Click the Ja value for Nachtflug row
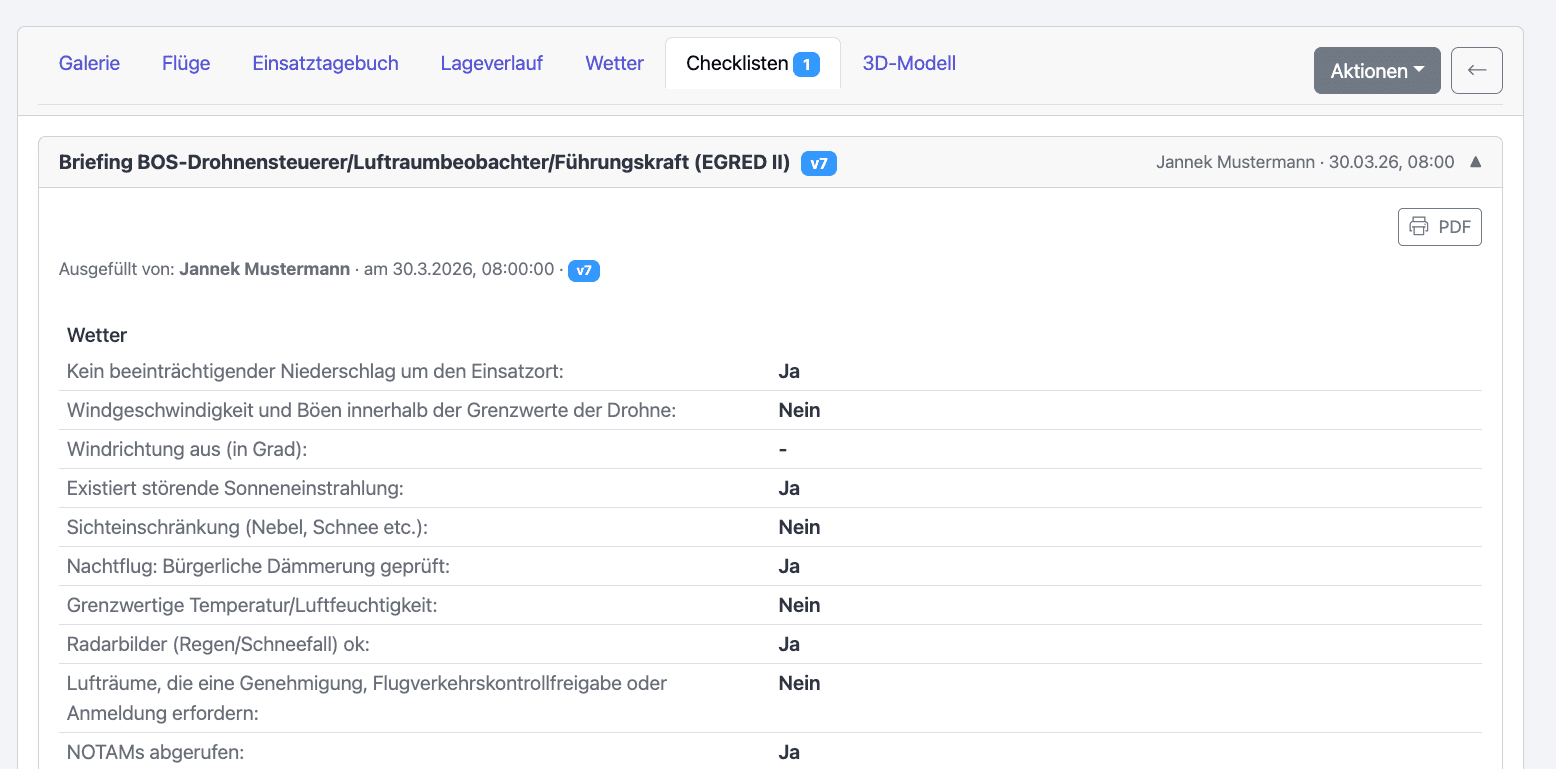 pos(789,566)
